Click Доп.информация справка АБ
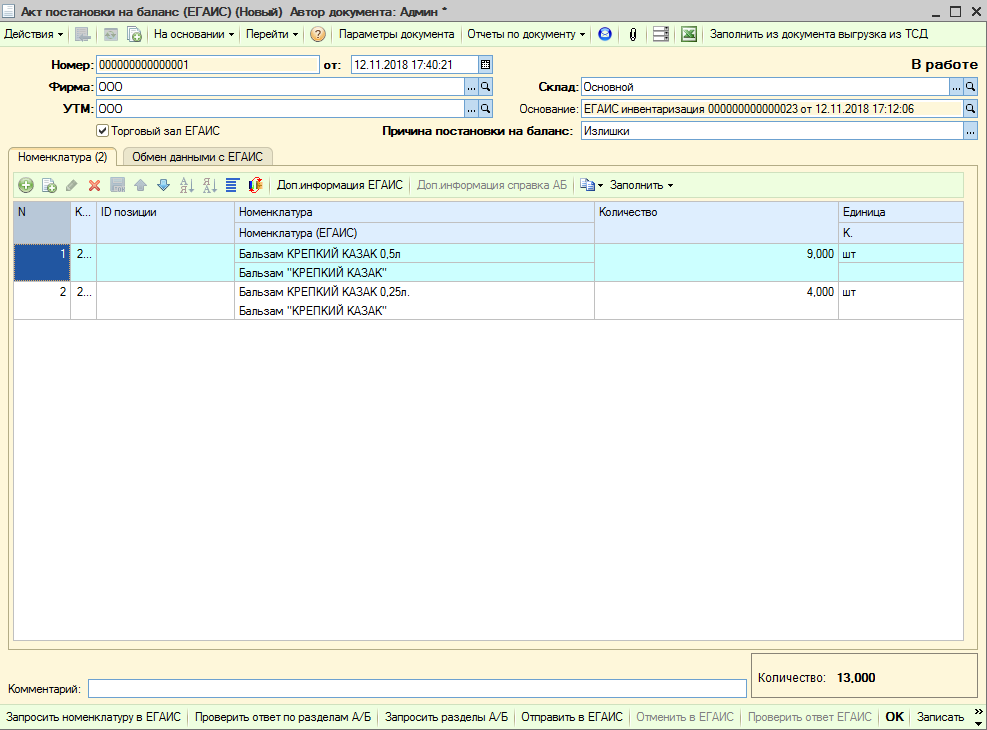The height and width of the screenshot is (730, 987). pyautogui.click(x=492, y=185)
